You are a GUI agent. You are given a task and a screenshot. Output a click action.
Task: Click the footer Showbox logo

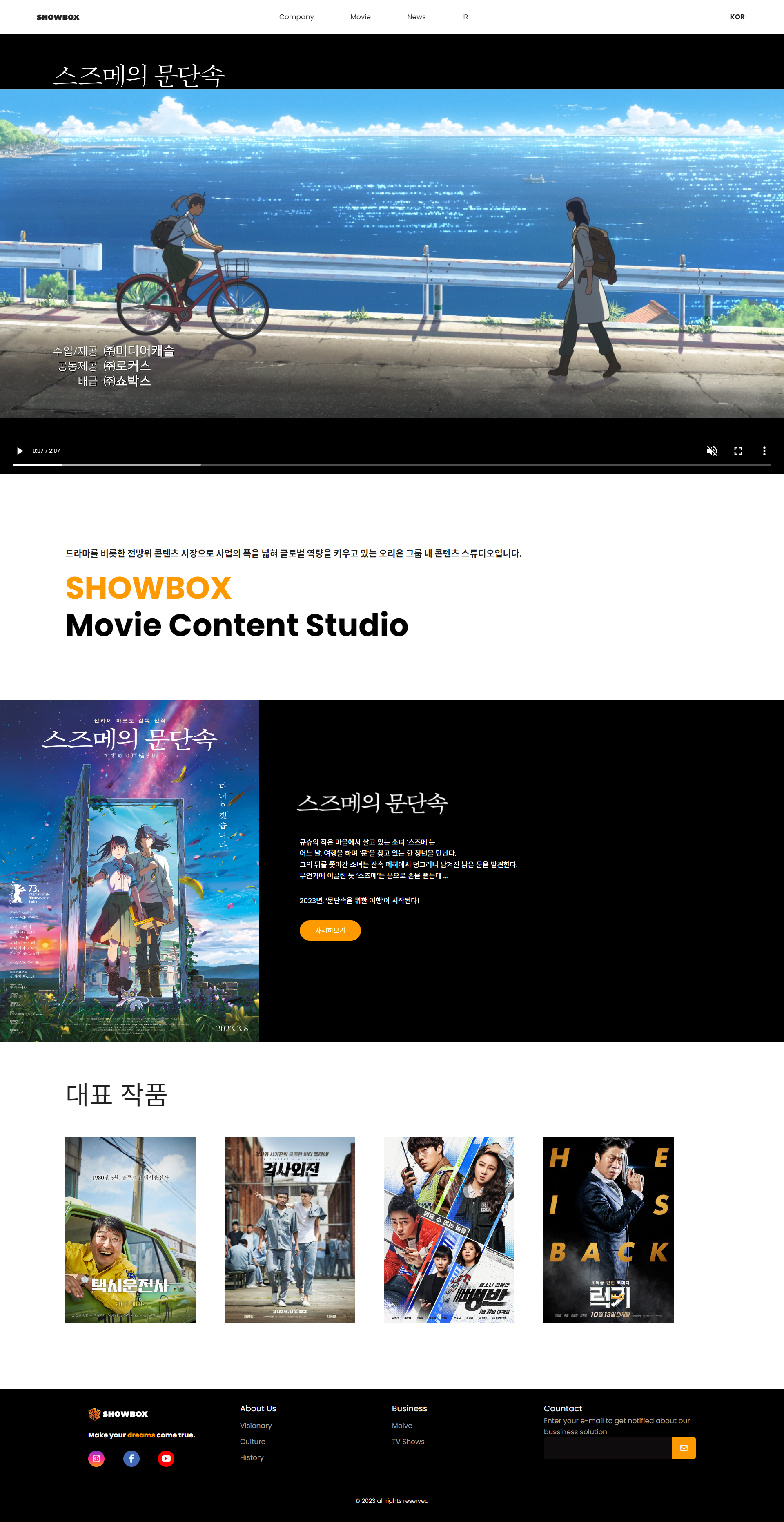[118, 1414]
